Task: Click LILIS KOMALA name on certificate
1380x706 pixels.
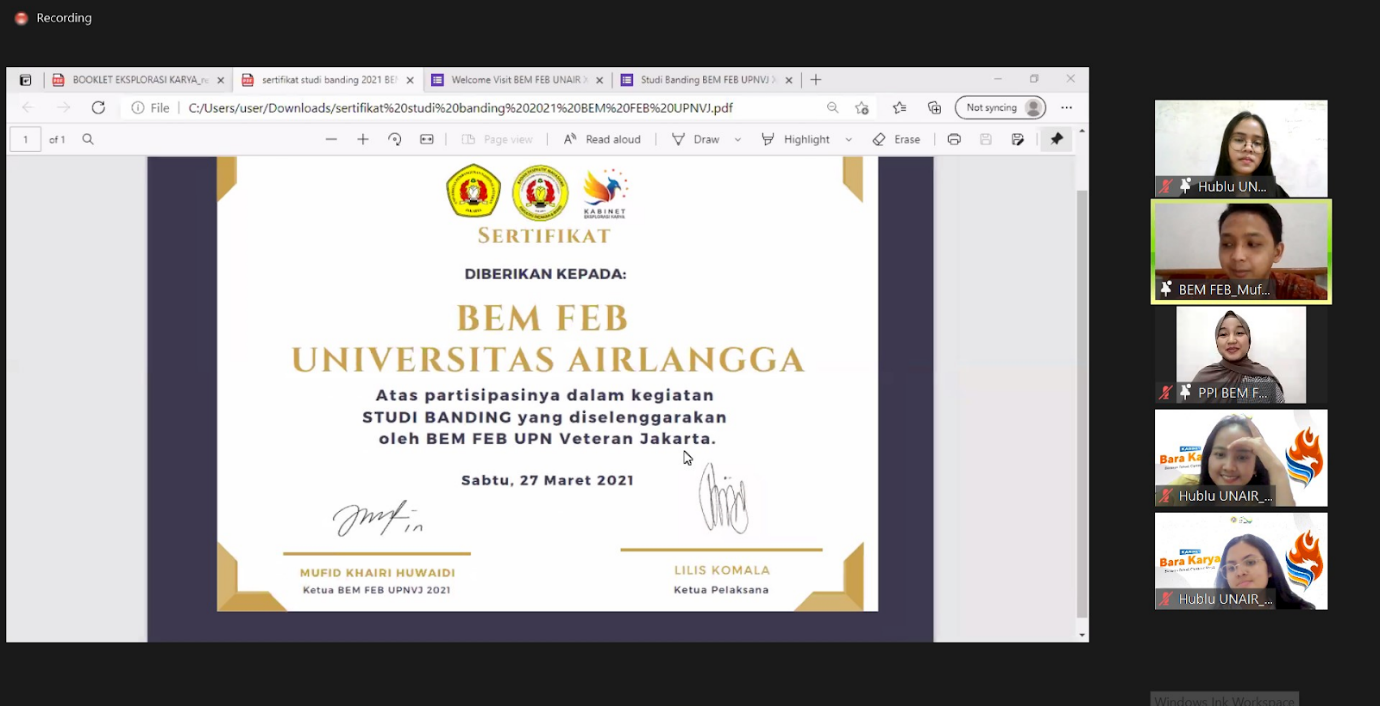Action: [x=722, y=570]
